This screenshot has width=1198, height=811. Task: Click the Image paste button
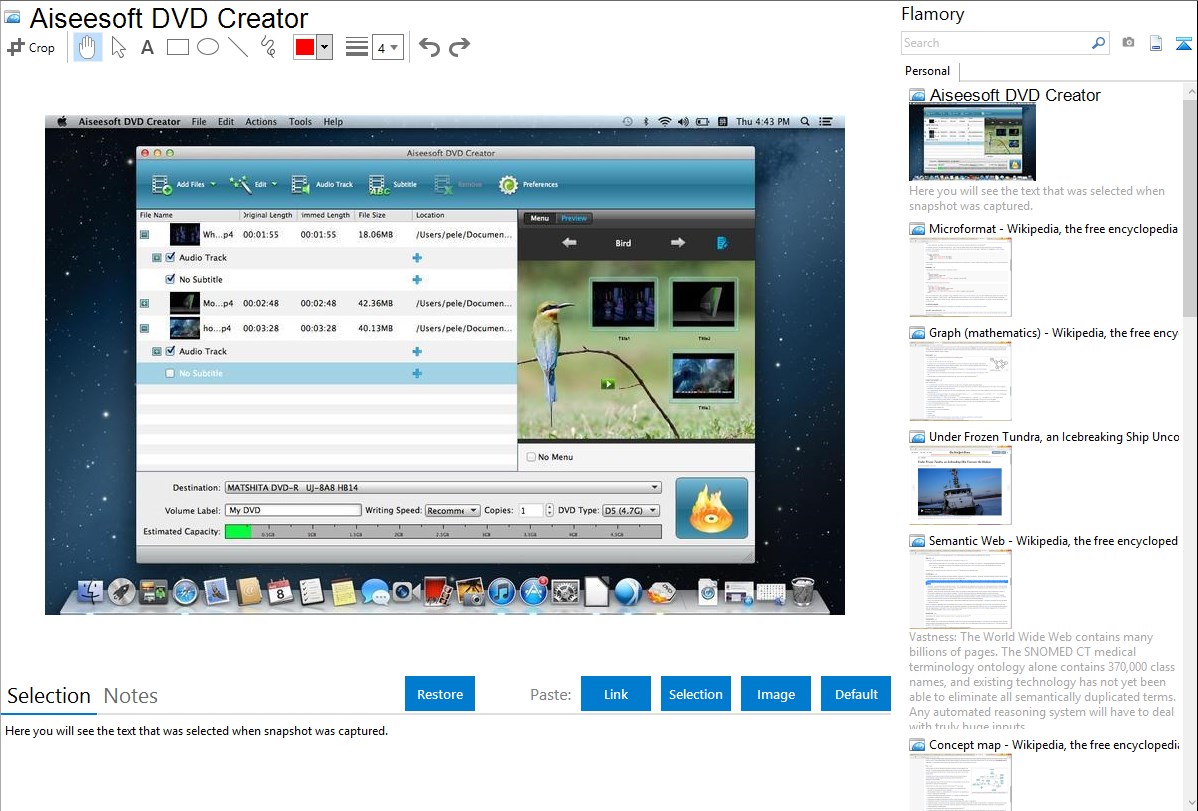click(775, 694)
